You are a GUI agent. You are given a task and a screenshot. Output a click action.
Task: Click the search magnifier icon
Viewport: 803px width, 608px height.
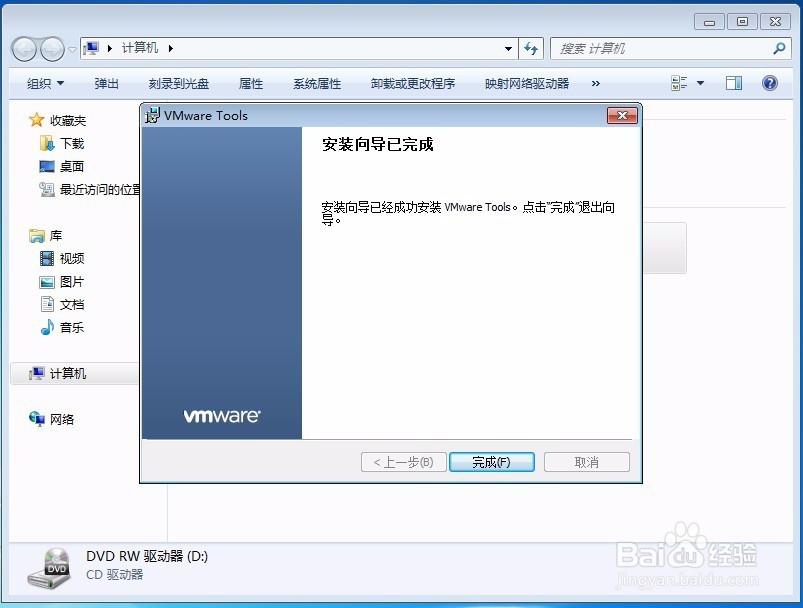pos(779,49)
